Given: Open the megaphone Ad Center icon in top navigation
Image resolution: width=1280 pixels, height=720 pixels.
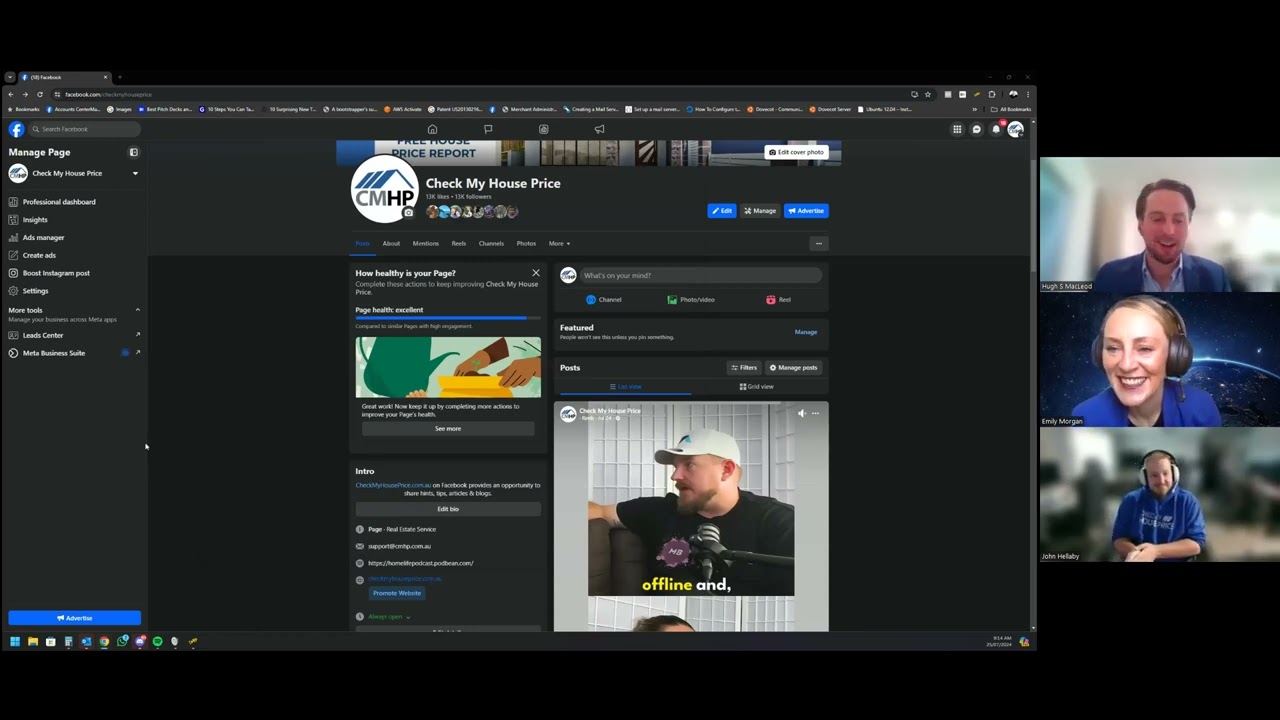Looking at the screenshot, I should click(599, 129).
